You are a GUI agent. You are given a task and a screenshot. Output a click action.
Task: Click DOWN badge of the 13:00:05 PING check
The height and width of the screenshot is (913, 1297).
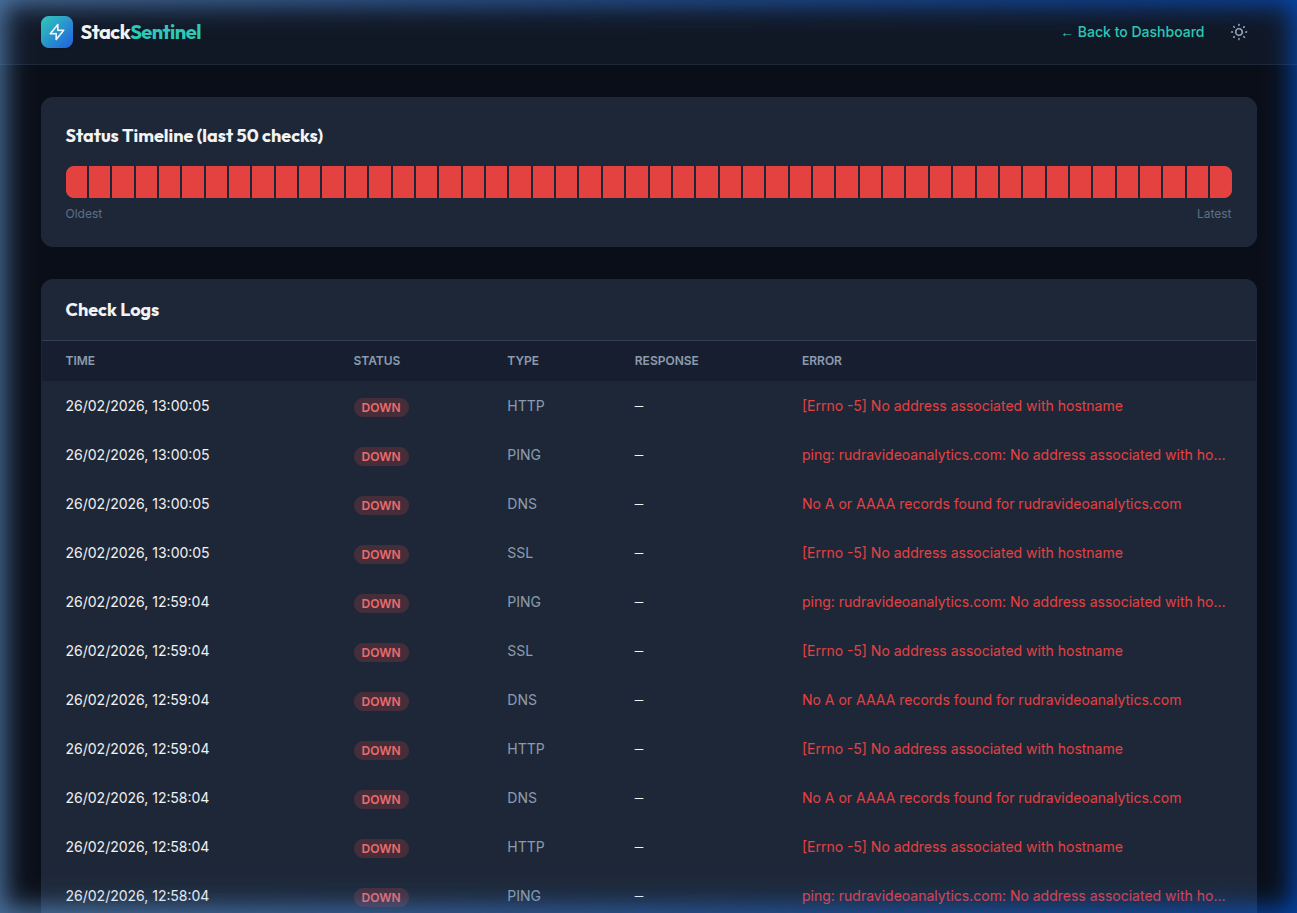(x=381, y=457)
